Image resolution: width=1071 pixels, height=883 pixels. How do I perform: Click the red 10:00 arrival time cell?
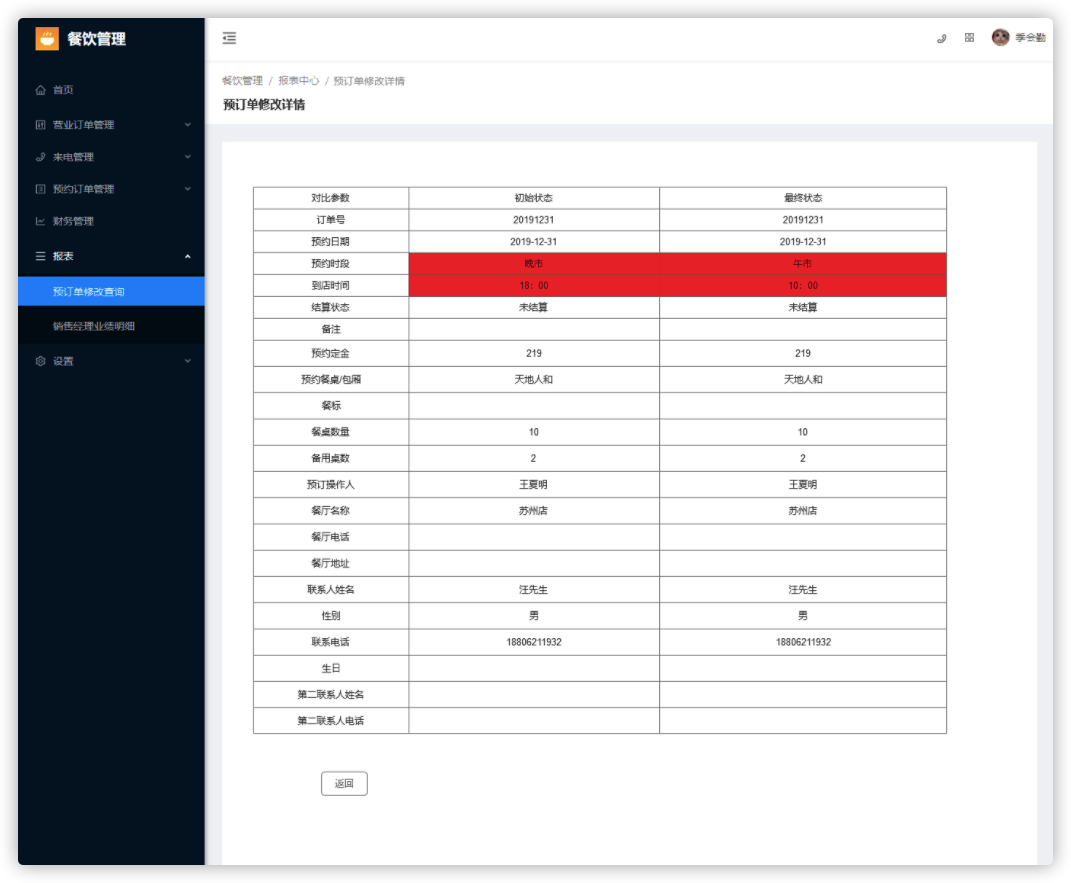point(803,285)
